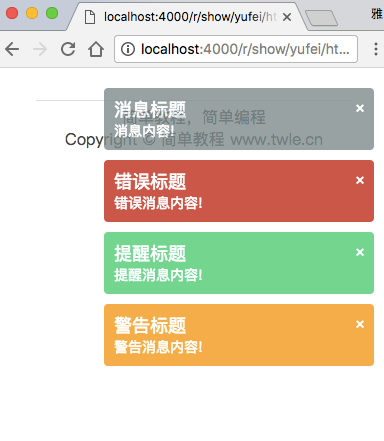The width and height of the screenshot is (384, 441).
Task: Go back using the browser back arrow
Action: click(12, 49)
